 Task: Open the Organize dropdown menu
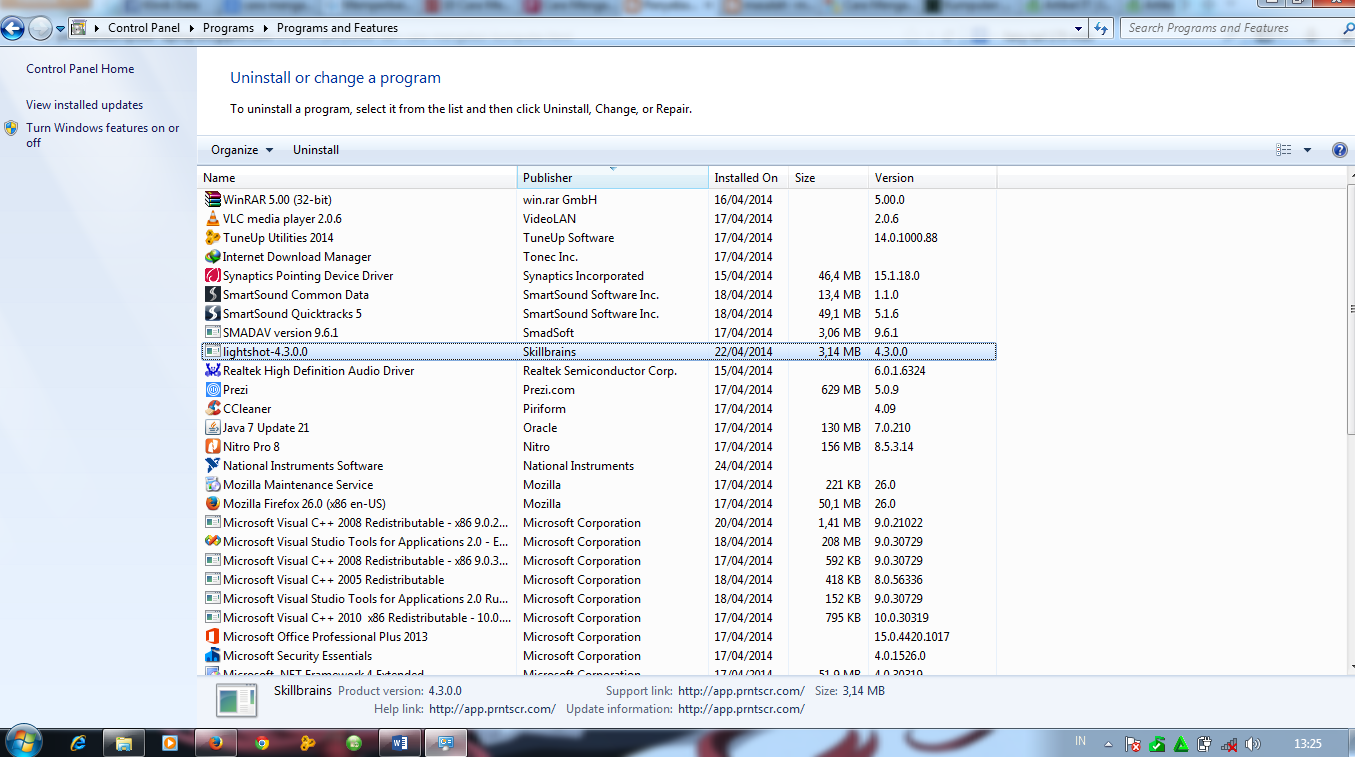pos(242,150)
